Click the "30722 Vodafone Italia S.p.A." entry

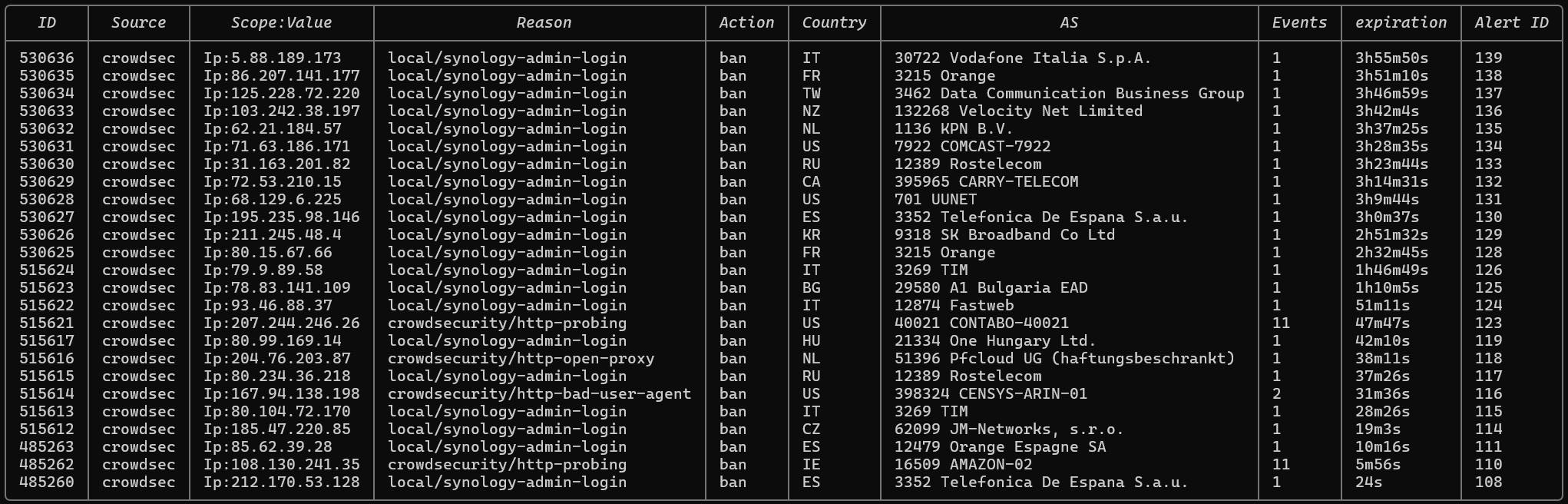click(1023, 58)
